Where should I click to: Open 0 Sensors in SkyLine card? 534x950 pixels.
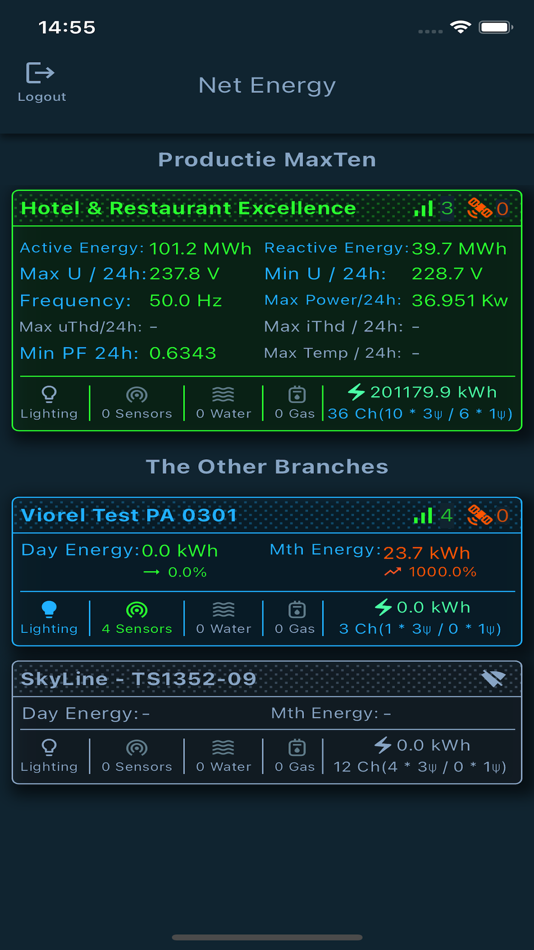[x=136, y=756]
